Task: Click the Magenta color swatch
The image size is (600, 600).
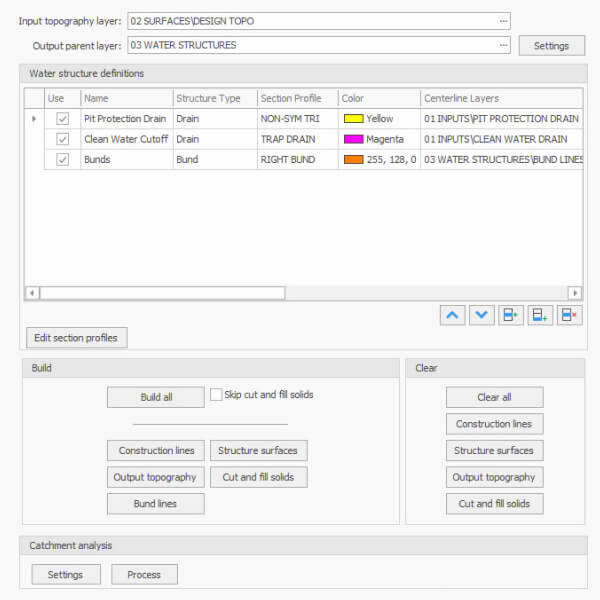Action: click(x=354, y=139)
